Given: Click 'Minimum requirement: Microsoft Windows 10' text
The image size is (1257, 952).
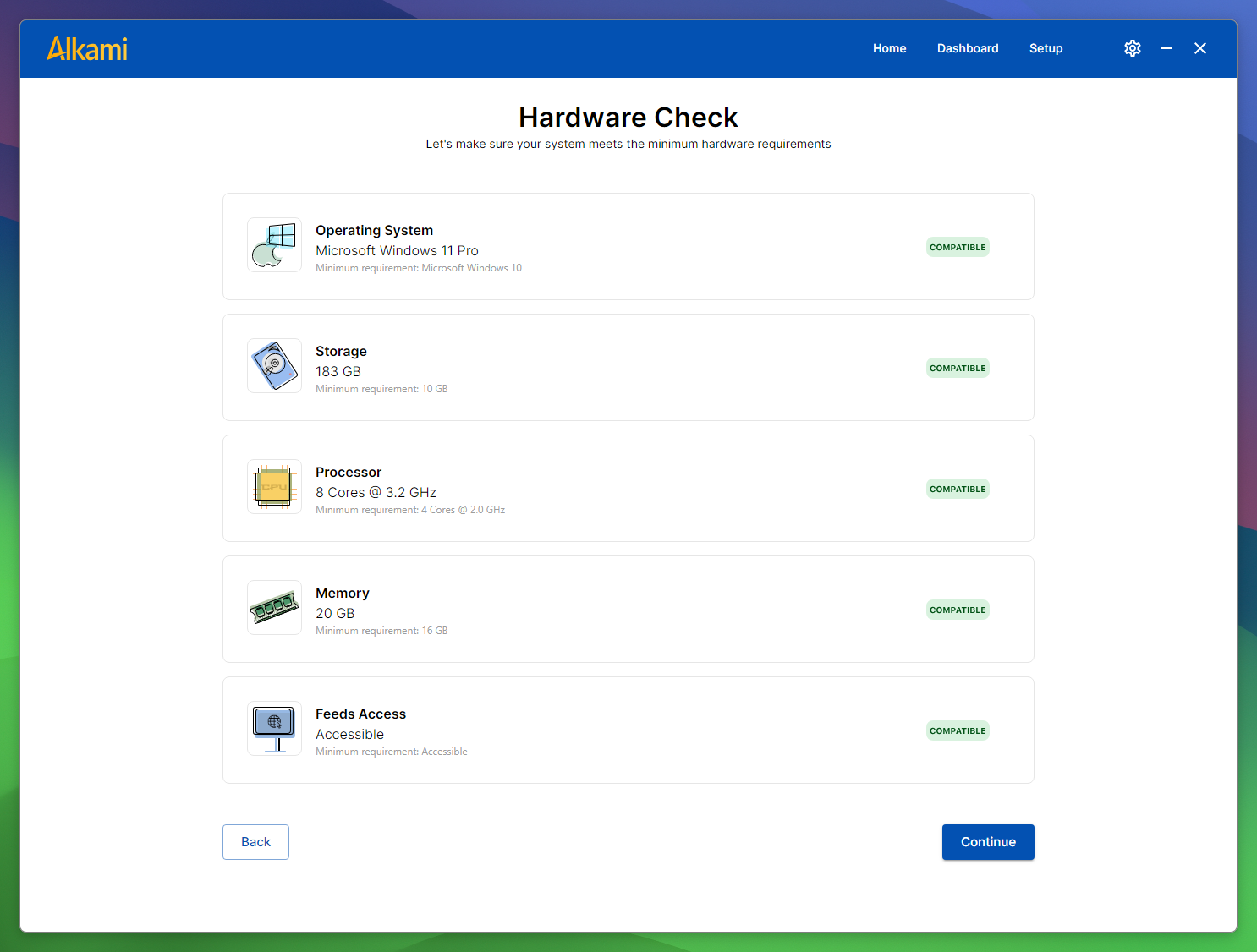Looking at the screenshot, I should 419,268.
